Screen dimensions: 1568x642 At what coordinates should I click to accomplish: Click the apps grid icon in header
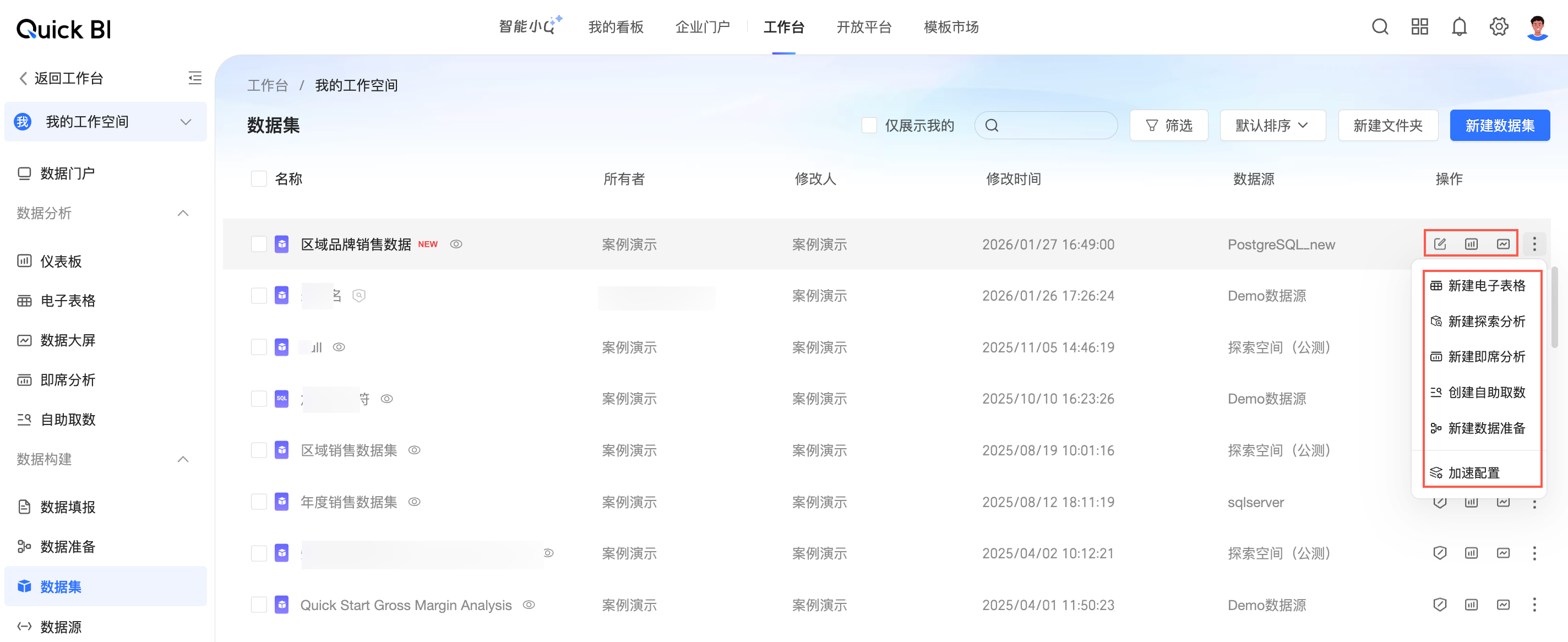pos(1419,27)
